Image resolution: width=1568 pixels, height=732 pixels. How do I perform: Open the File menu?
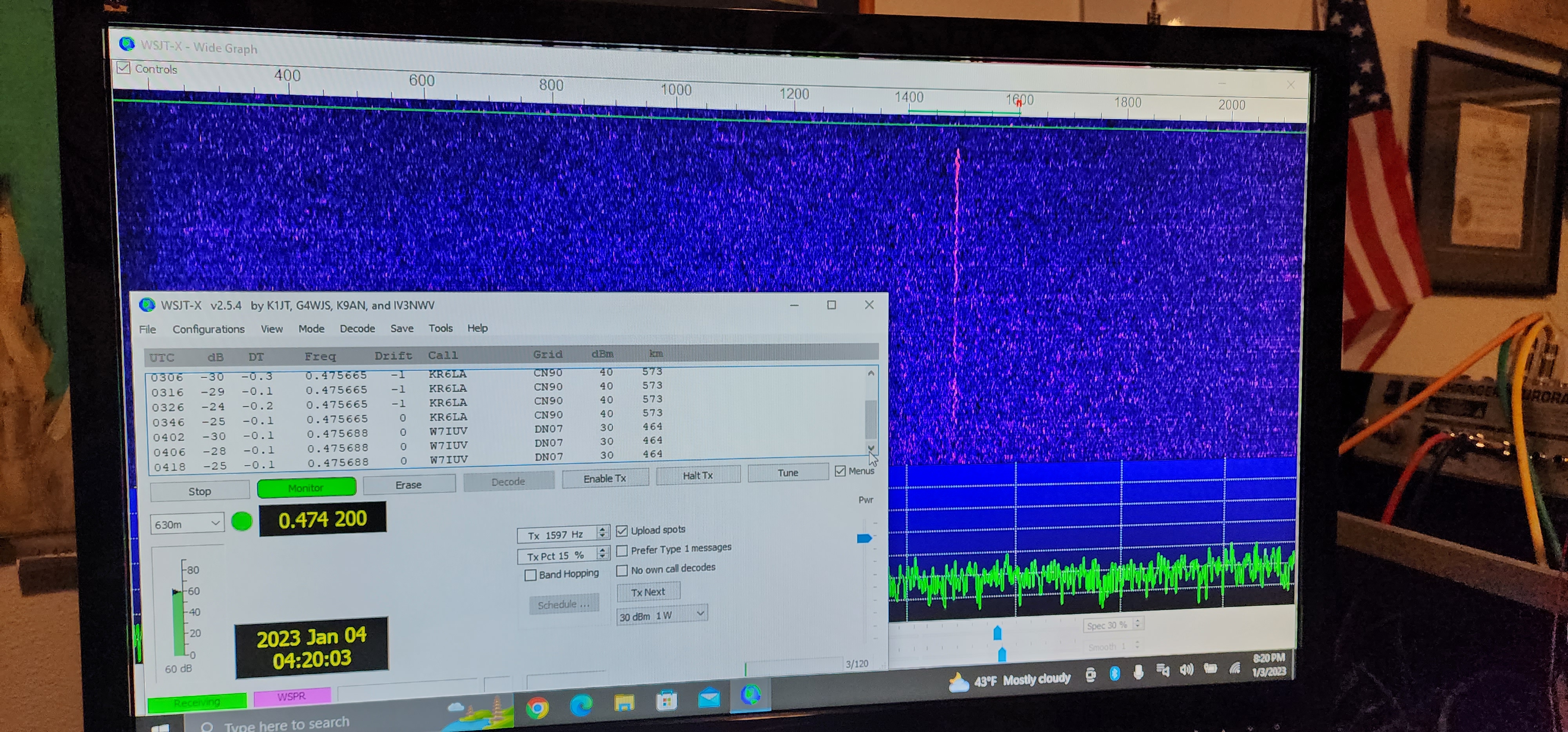[x=147, y=329]
